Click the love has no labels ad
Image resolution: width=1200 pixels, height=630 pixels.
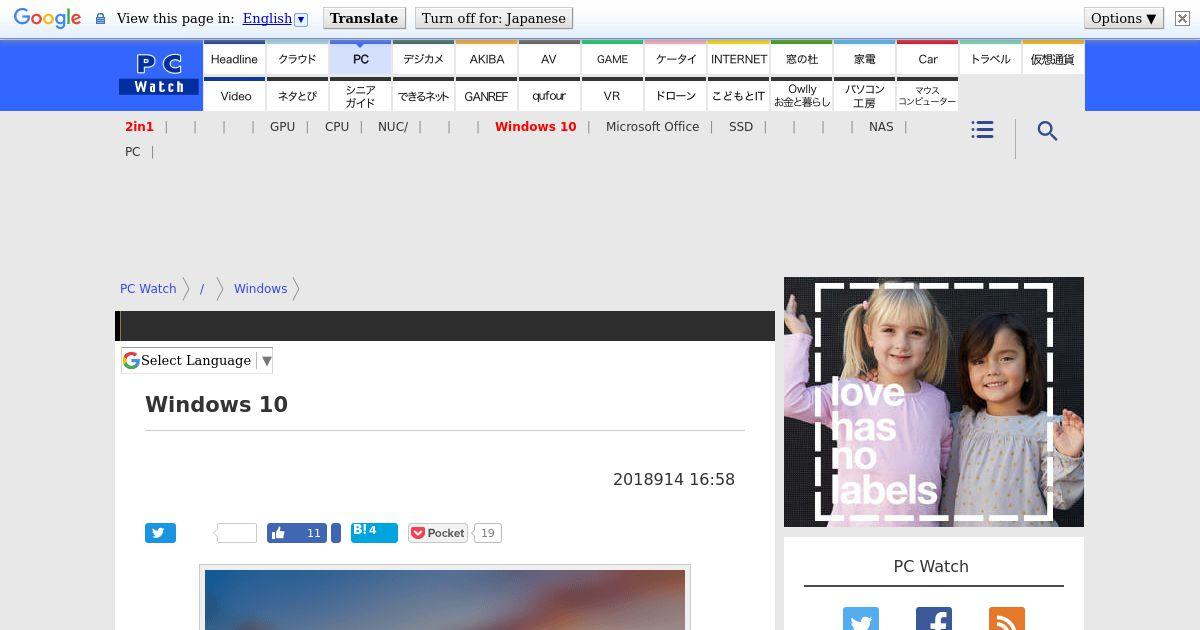click(934, 402)
